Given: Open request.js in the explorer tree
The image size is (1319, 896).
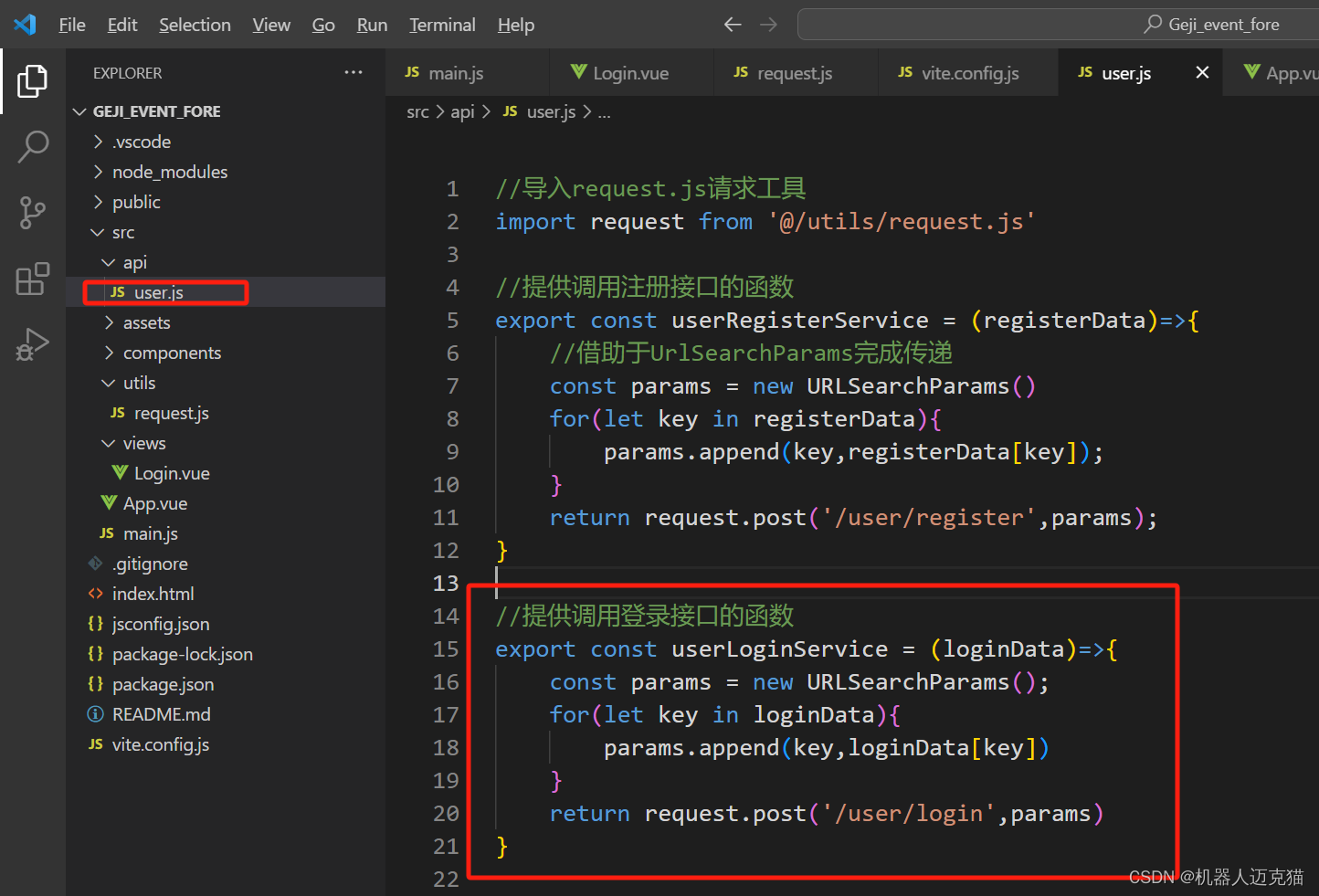Looking at the screenshot, I should [x=226, y=413].
